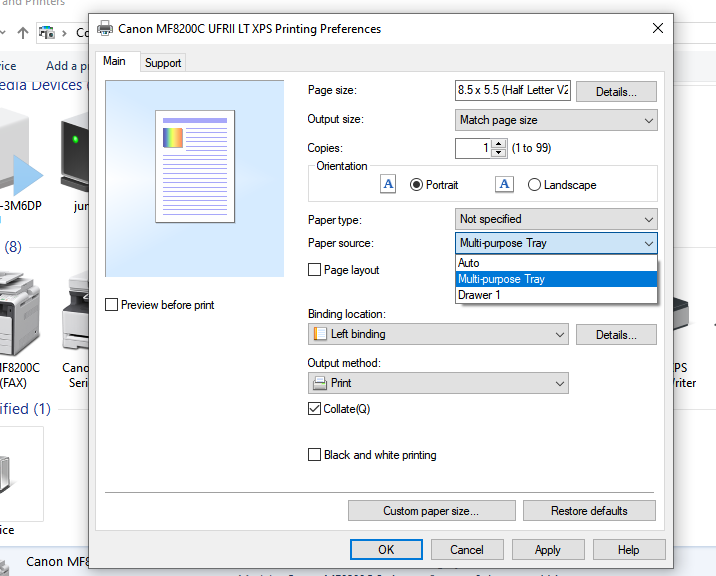
Task: Switch to the Support tab
Action: (163, 63)
